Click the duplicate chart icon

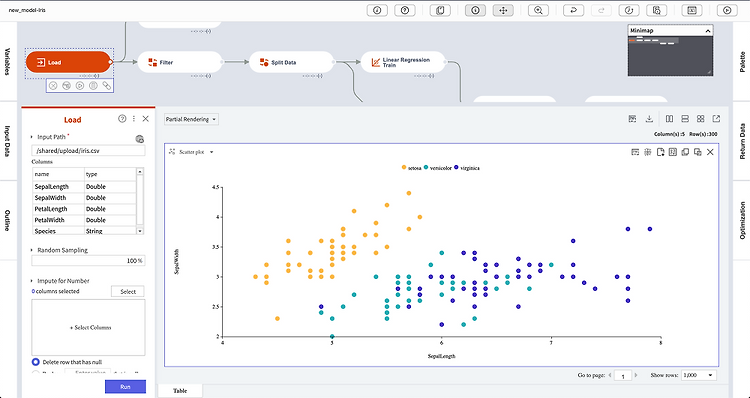[x=685, y=152]
